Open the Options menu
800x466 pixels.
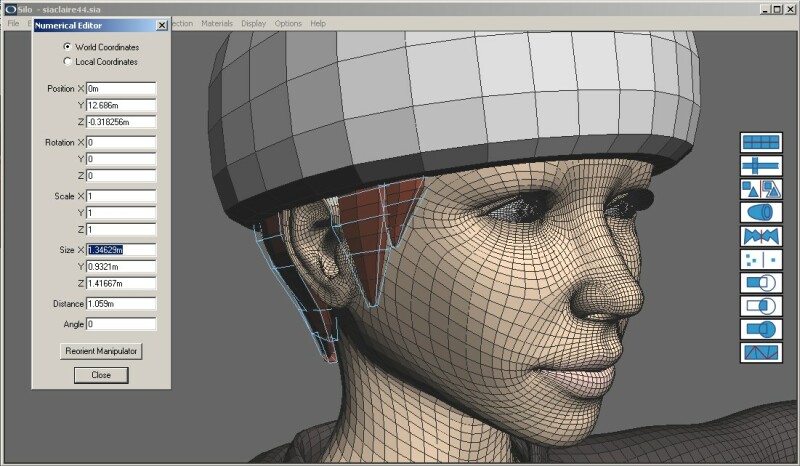coord(288,23)
